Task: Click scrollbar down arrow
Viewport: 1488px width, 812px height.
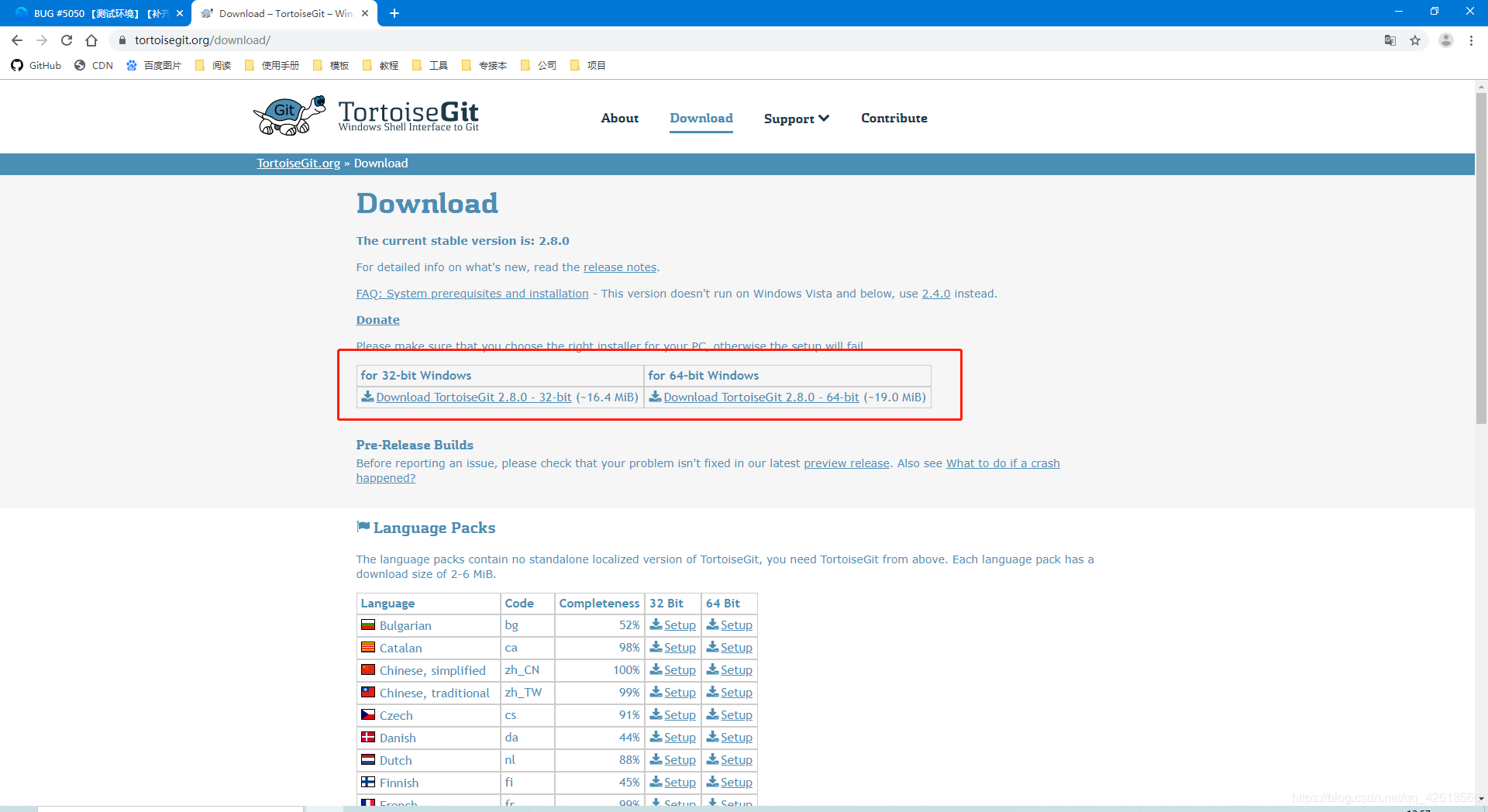Action: (1481, 799)
